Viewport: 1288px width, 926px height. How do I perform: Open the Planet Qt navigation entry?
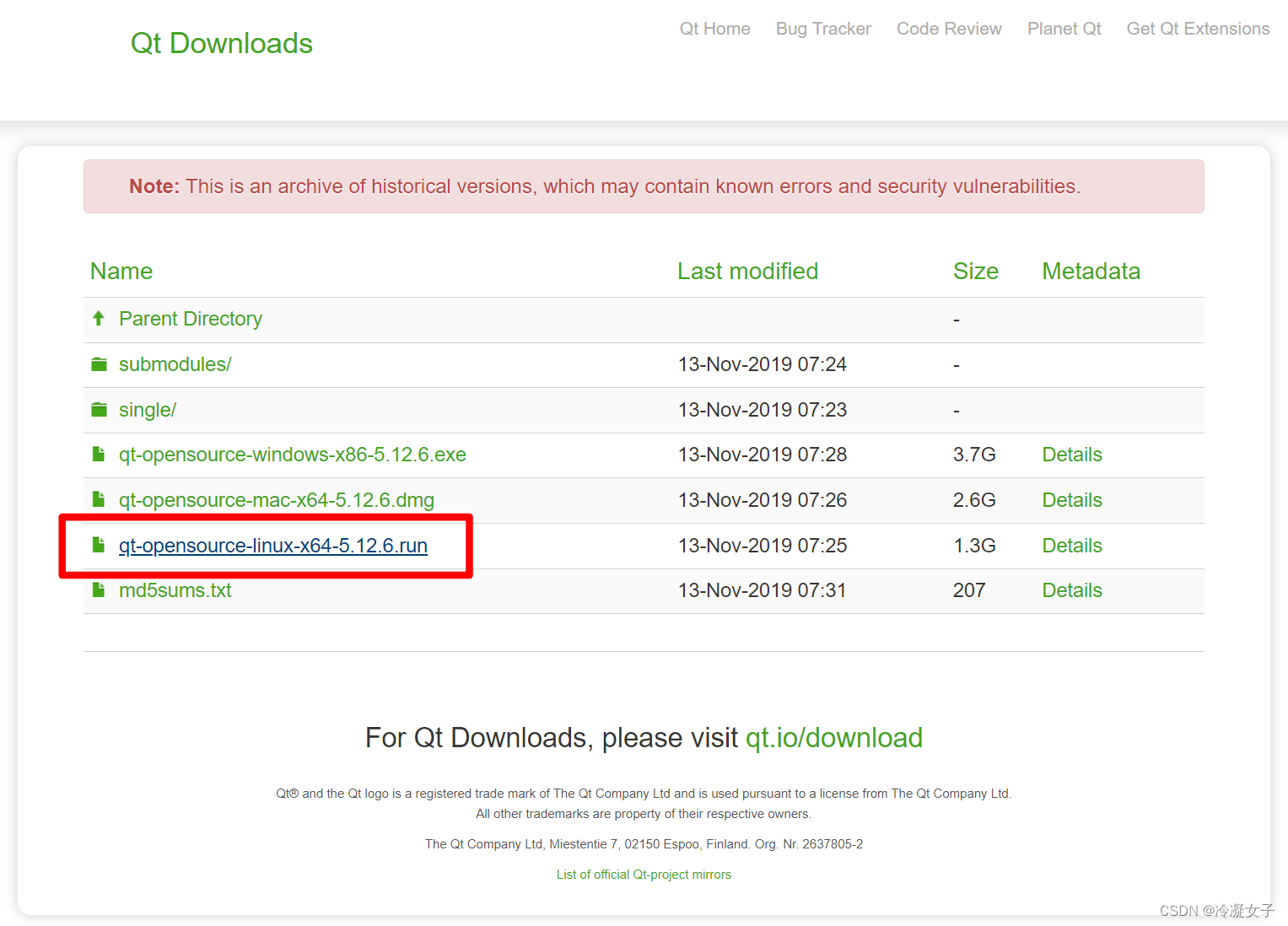point(1064,28)
